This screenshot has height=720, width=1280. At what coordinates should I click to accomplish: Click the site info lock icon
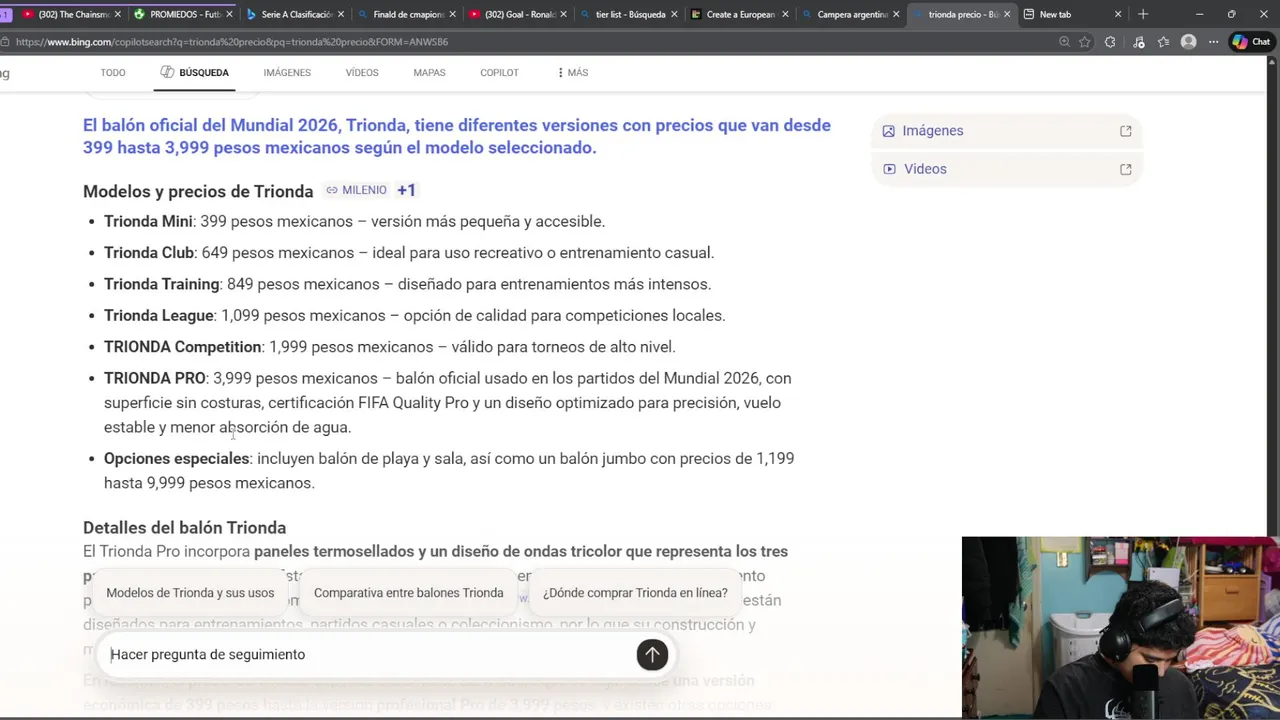coord(5,42)
